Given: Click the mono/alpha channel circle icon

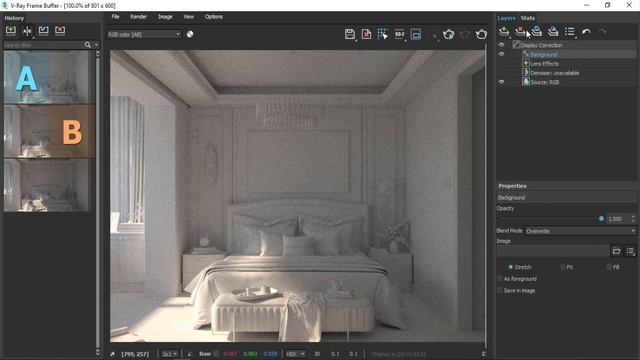Looking at the screenshot, I should pos(190,34).
